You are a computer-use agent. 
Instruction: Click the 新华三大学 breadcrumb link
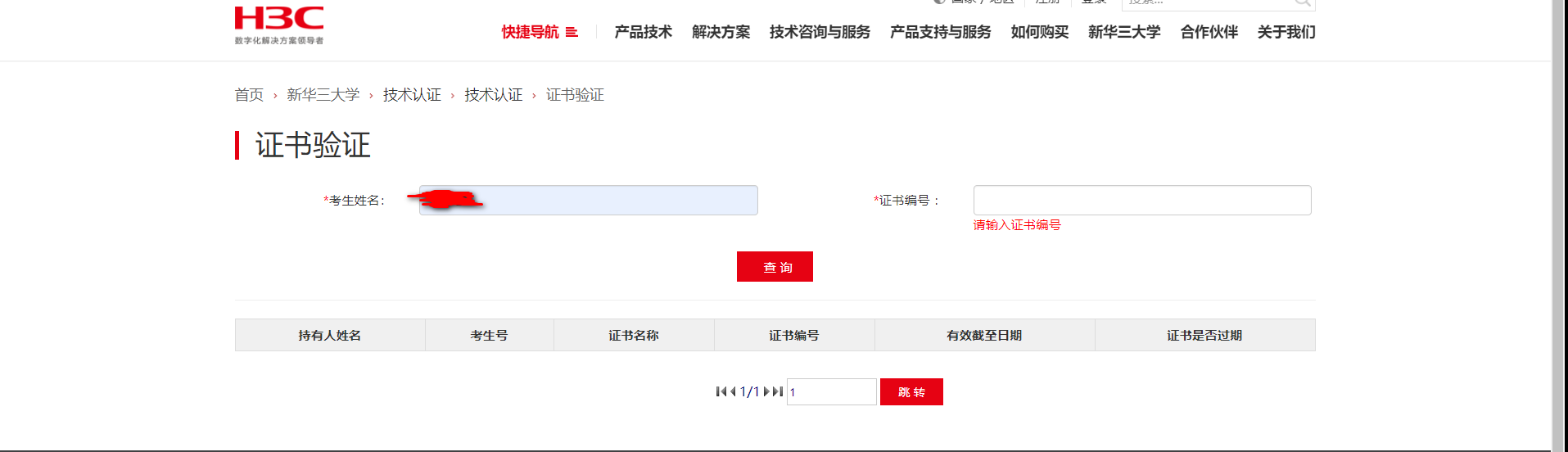pyautogui.click(x=323, y=95)
